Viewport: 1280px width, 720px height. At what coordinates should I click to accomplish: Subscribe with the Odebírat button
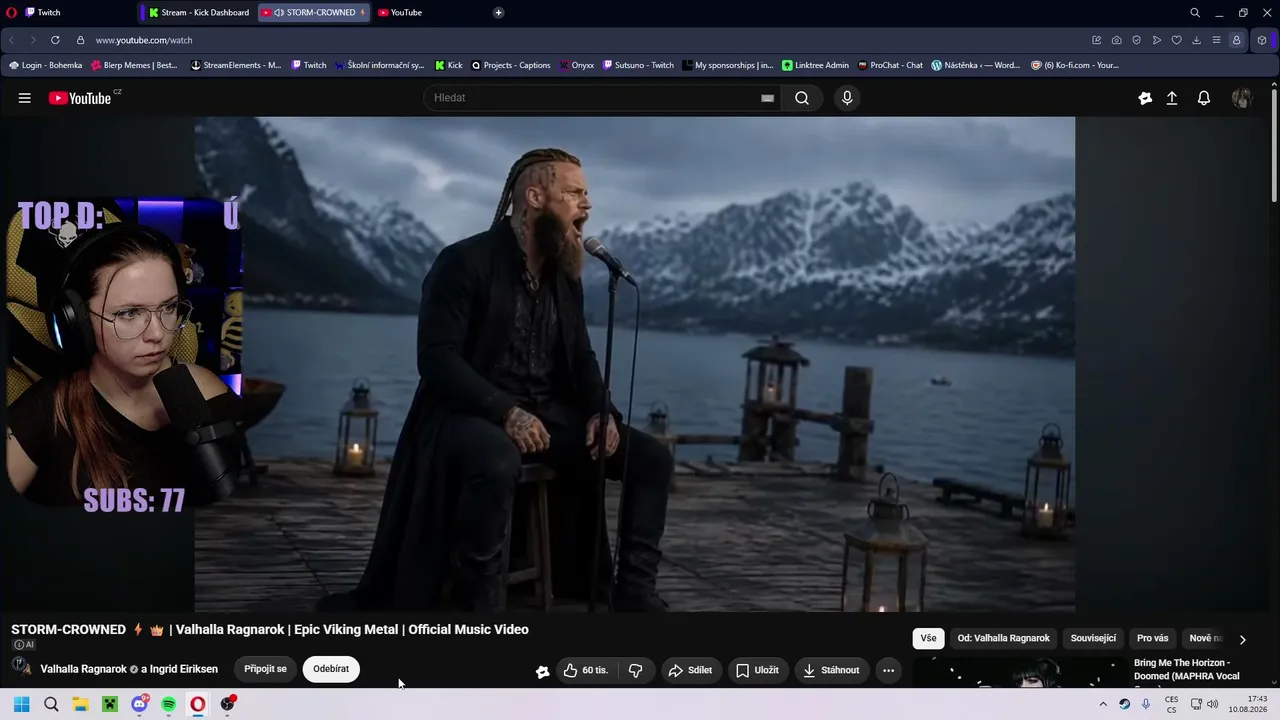[331, 669]
